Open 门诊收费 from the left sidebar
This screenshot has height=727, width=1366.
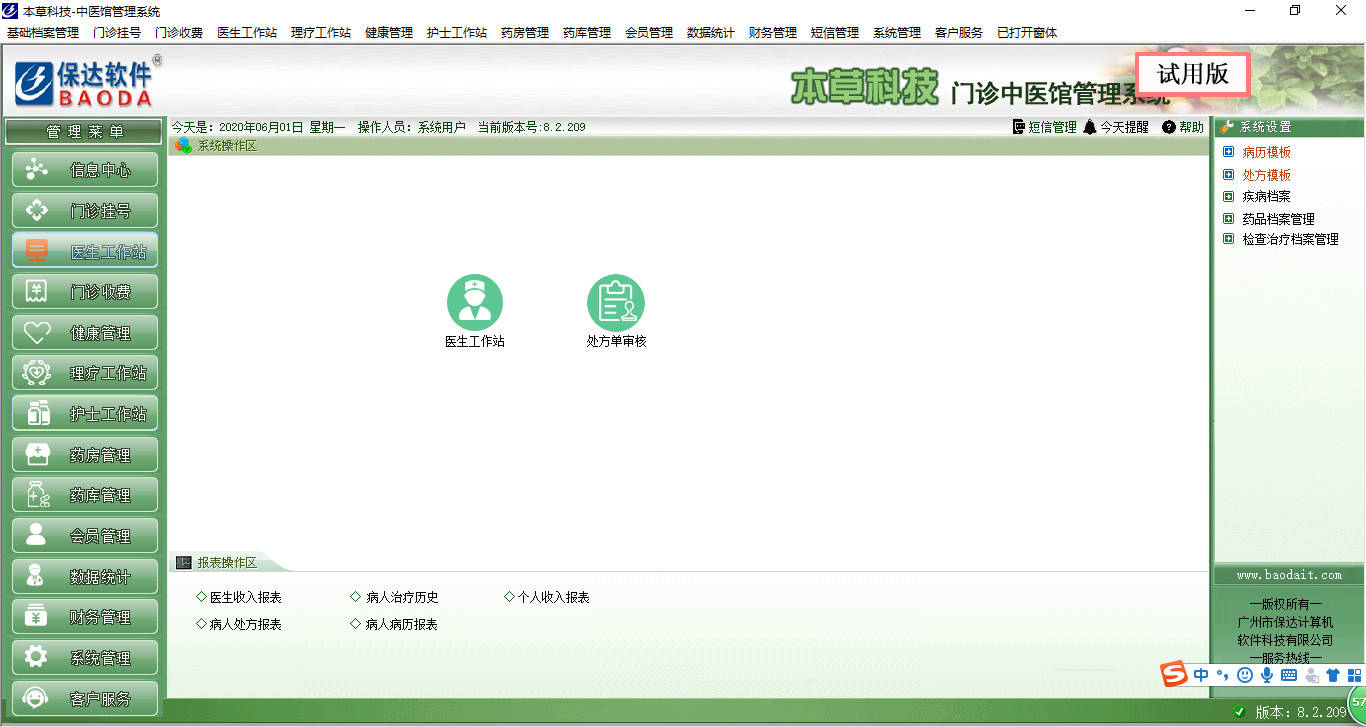(85, 292)
